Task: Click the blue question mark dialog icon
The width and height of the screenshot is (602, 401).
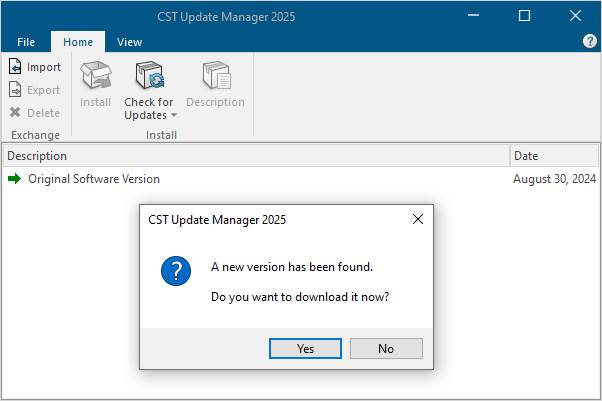Action: (x=176, y=271)
